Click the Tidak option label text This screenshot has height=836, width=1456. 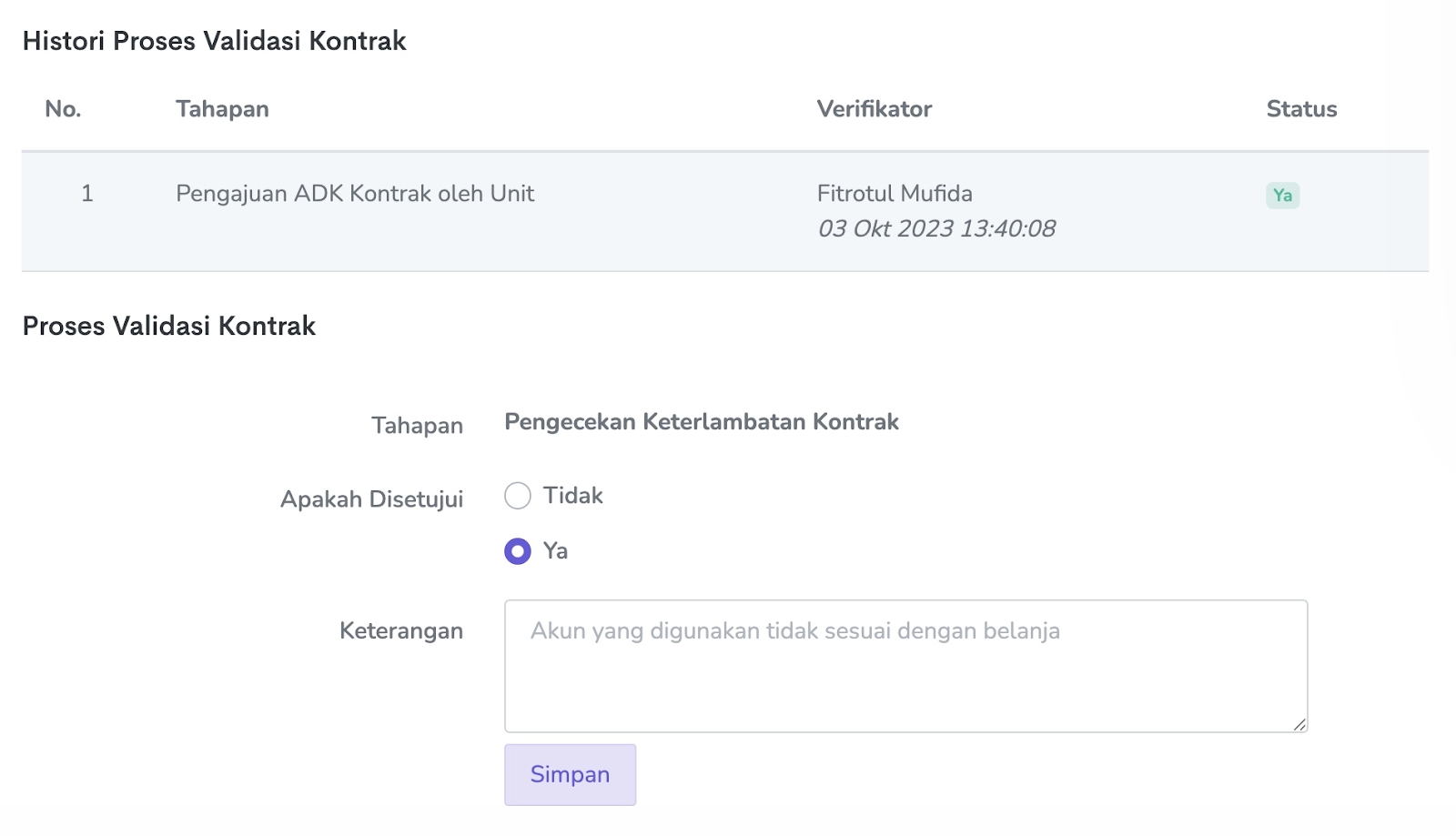pos(572,496)
